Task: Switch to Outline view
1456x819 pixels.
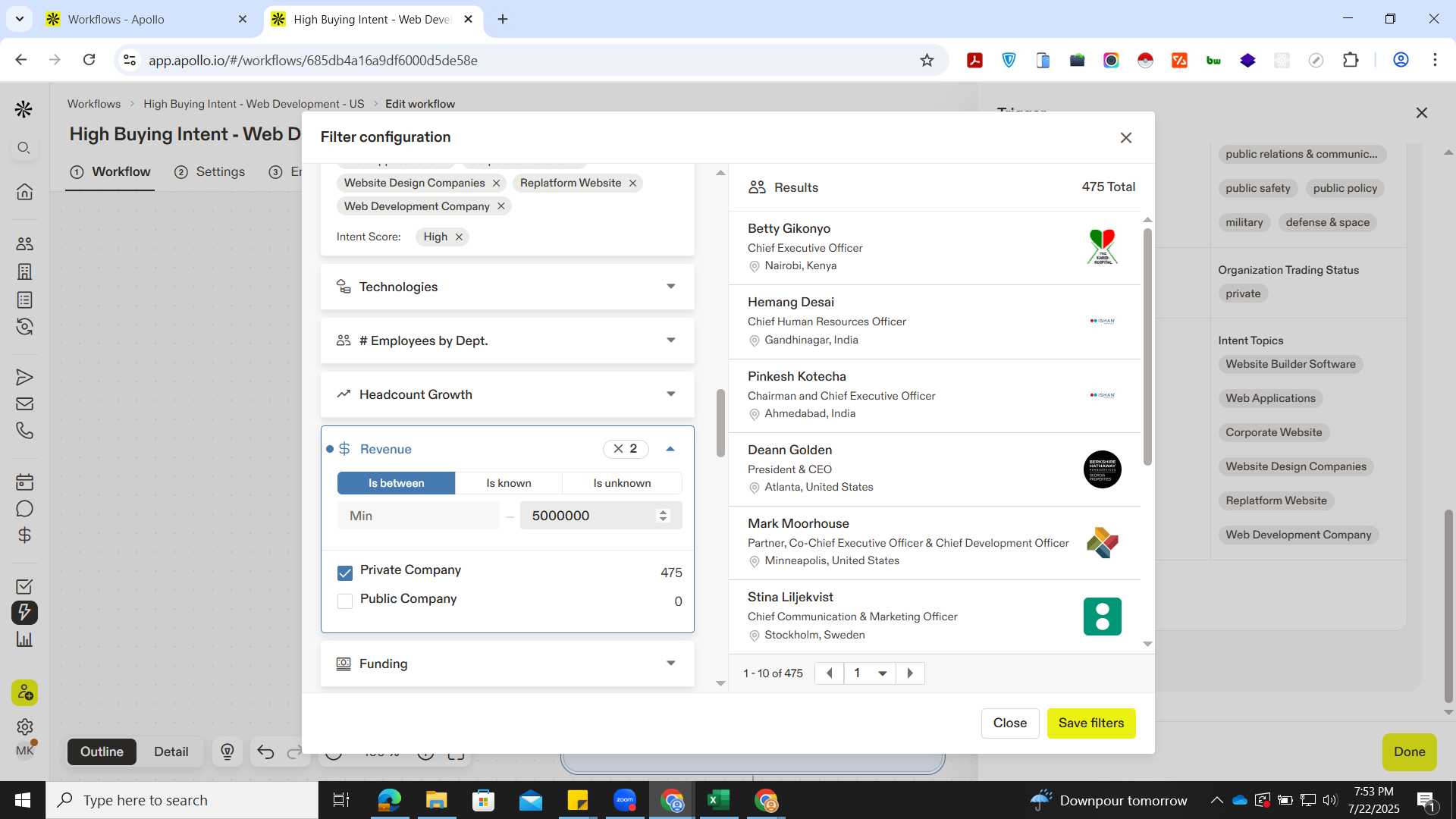Action: point(102,752)
